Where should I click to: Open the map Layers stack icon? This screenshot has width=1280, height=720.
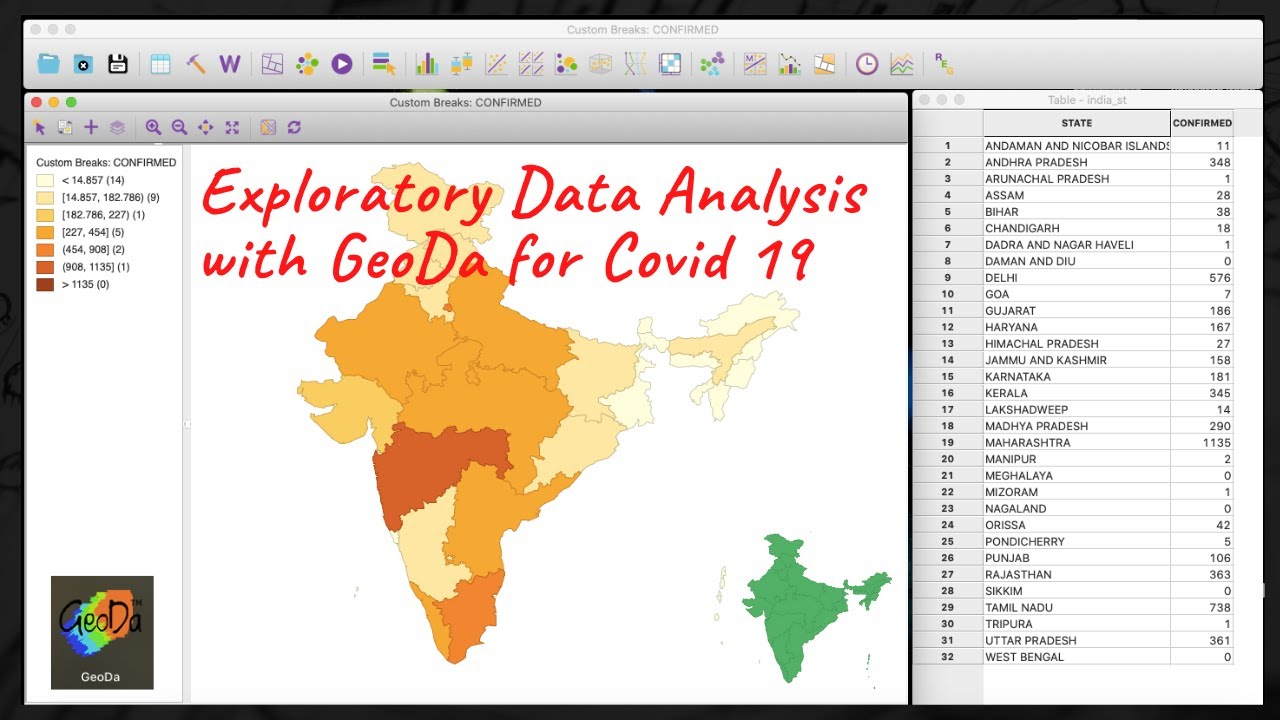pos(117,127)
